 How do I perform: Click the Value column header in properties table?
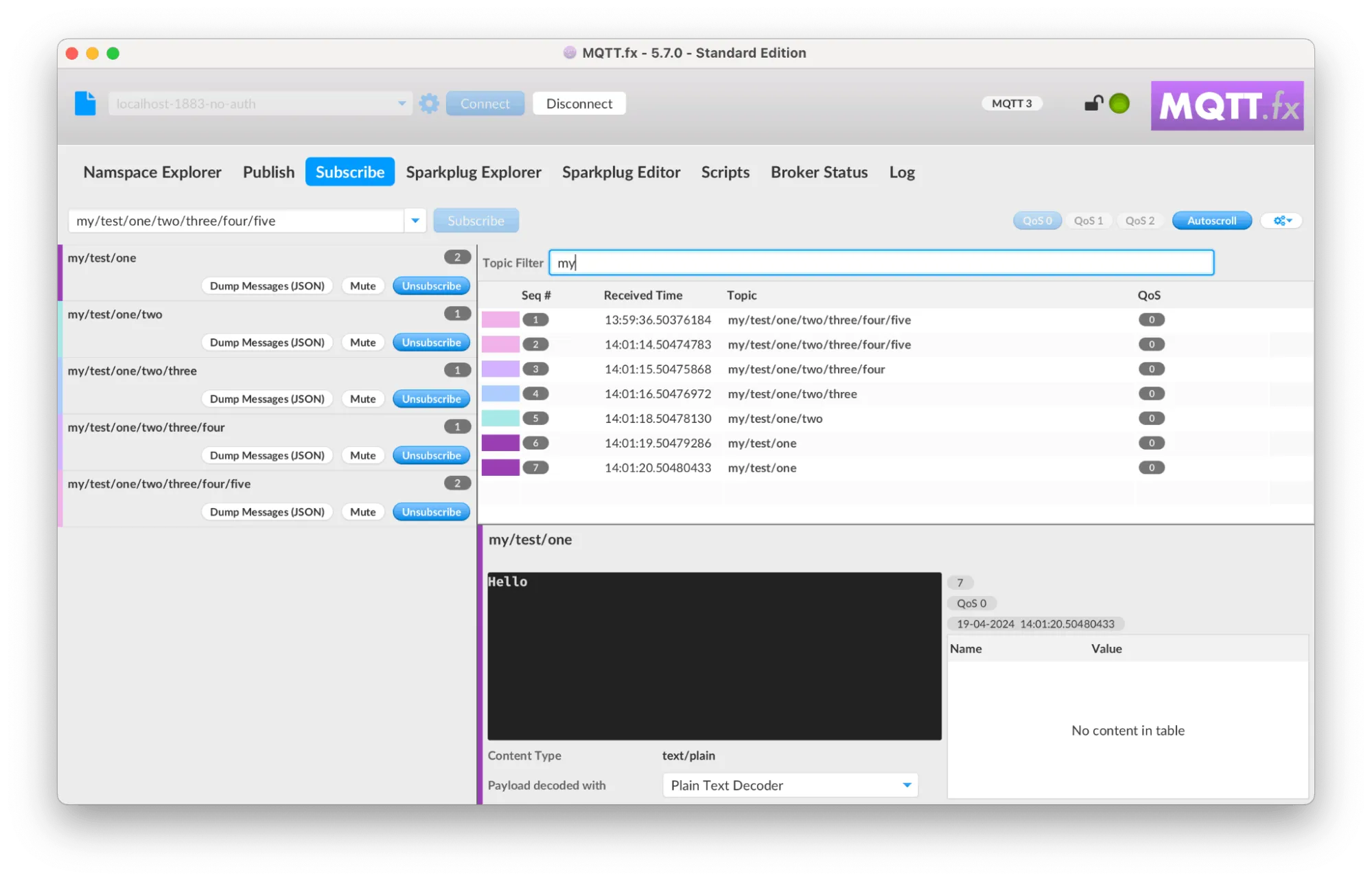click(1106, 648)
